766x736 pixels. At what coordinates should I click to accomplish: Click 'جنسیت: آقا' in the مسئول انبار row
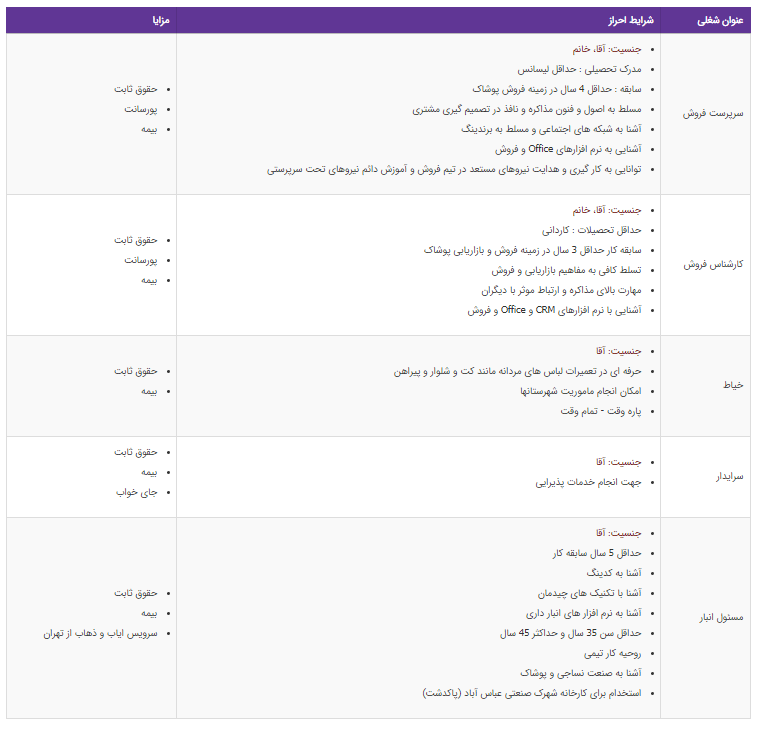(x=618, y=533)
